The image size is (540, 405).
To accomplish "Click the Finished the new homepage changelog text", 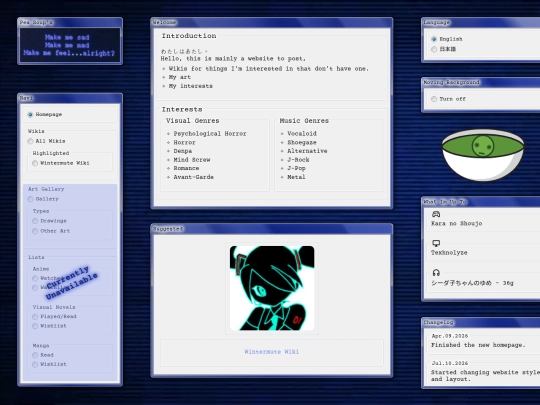I will [x=478, y=345].
